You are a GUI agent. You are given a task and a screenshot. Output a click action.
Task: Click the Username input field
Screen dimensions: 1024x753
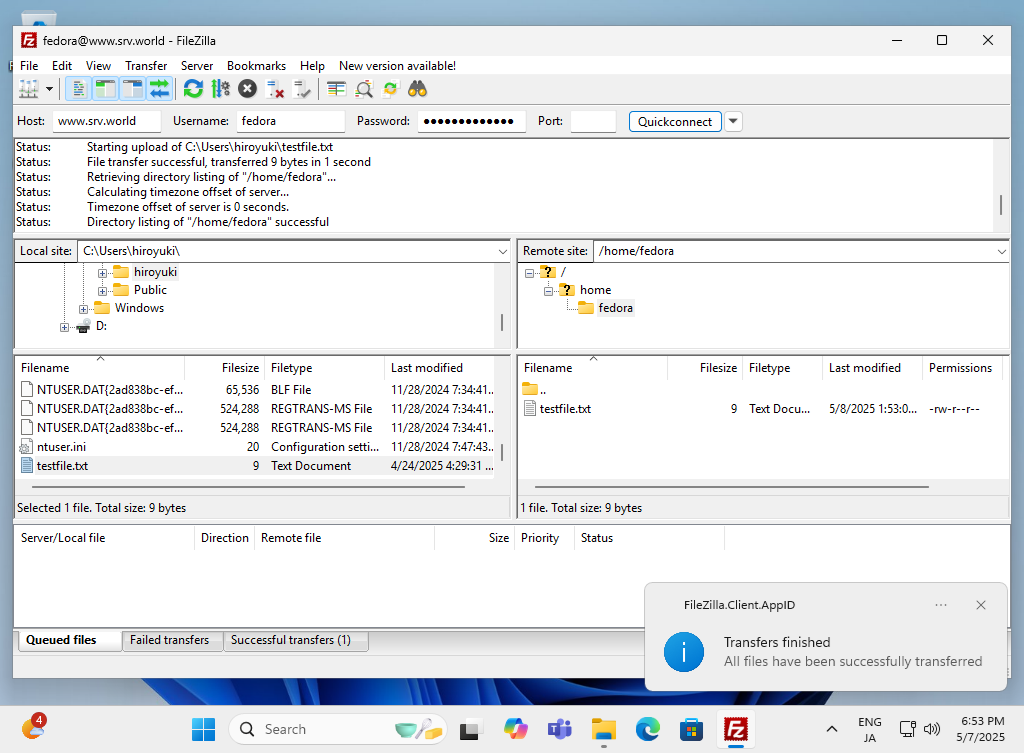(x=291, y=121)
